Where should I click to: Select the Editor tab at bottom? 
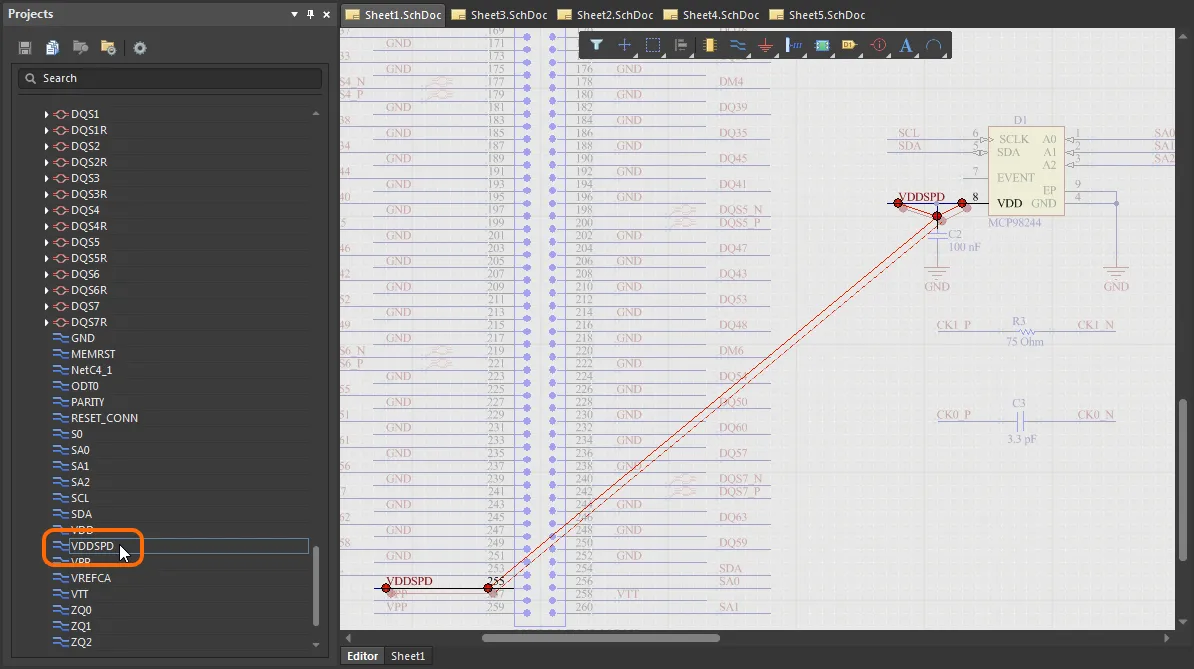(362, 655)
